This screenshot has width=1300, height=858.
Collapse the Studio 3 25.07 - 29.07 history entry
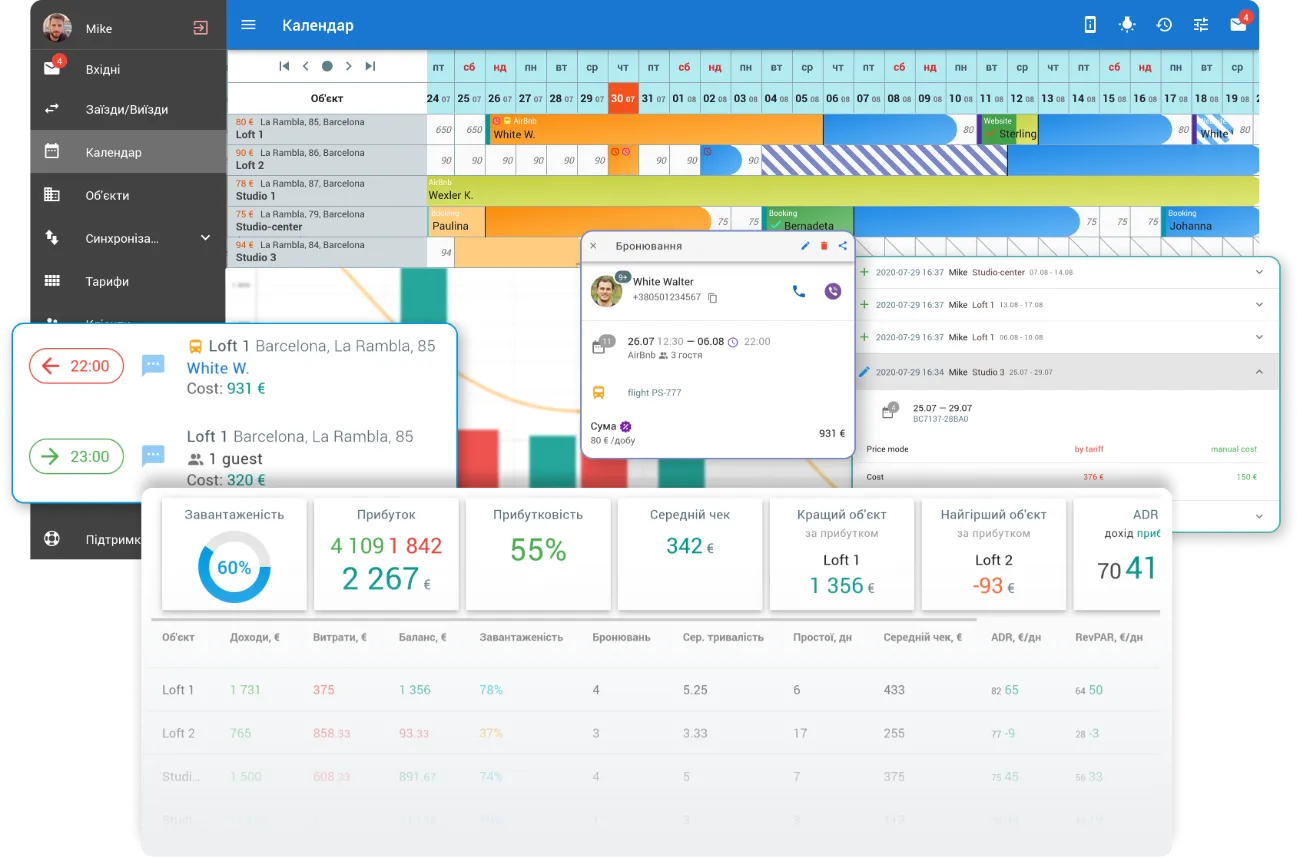[x=1259, y=372]
